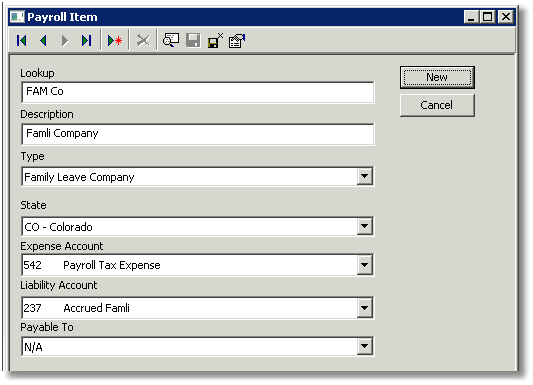Viewport: 533px width, 385px height.
Task: Click the Payroll Item window title icon
Action: tap(17, 17)
